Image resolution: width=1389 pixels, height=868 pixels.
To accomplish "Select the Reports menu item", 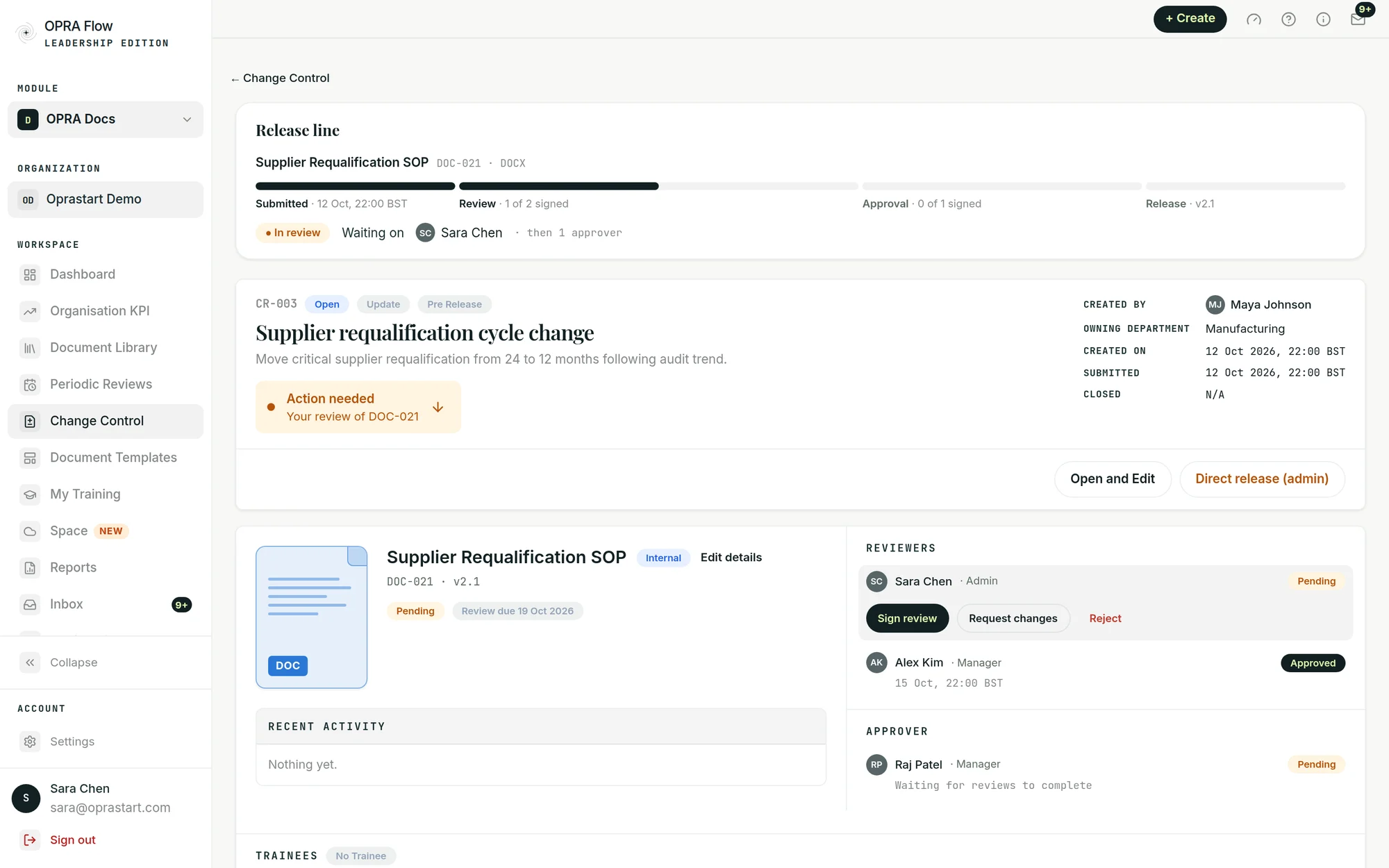I will [106, 568].
